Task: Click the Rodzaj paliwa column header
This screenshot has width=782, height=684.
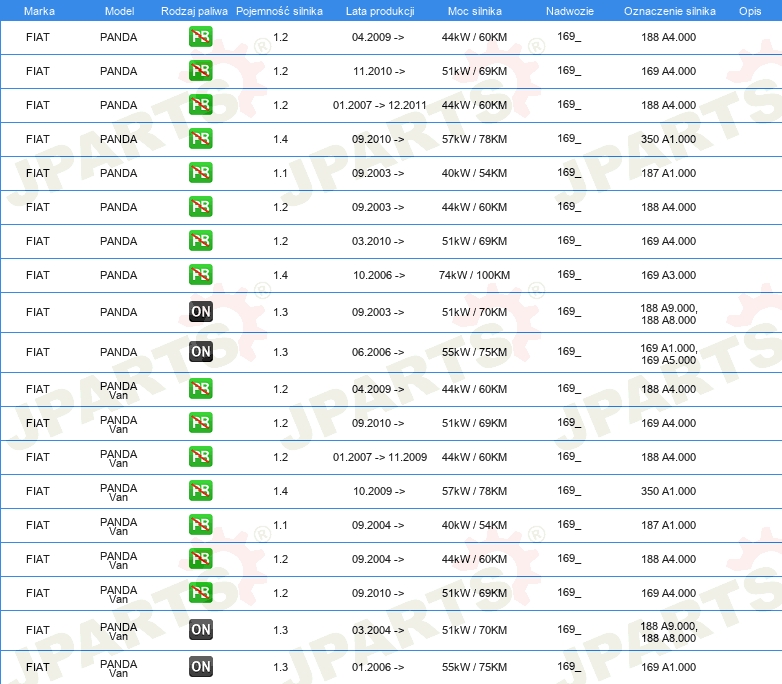Action: [194, 11]
